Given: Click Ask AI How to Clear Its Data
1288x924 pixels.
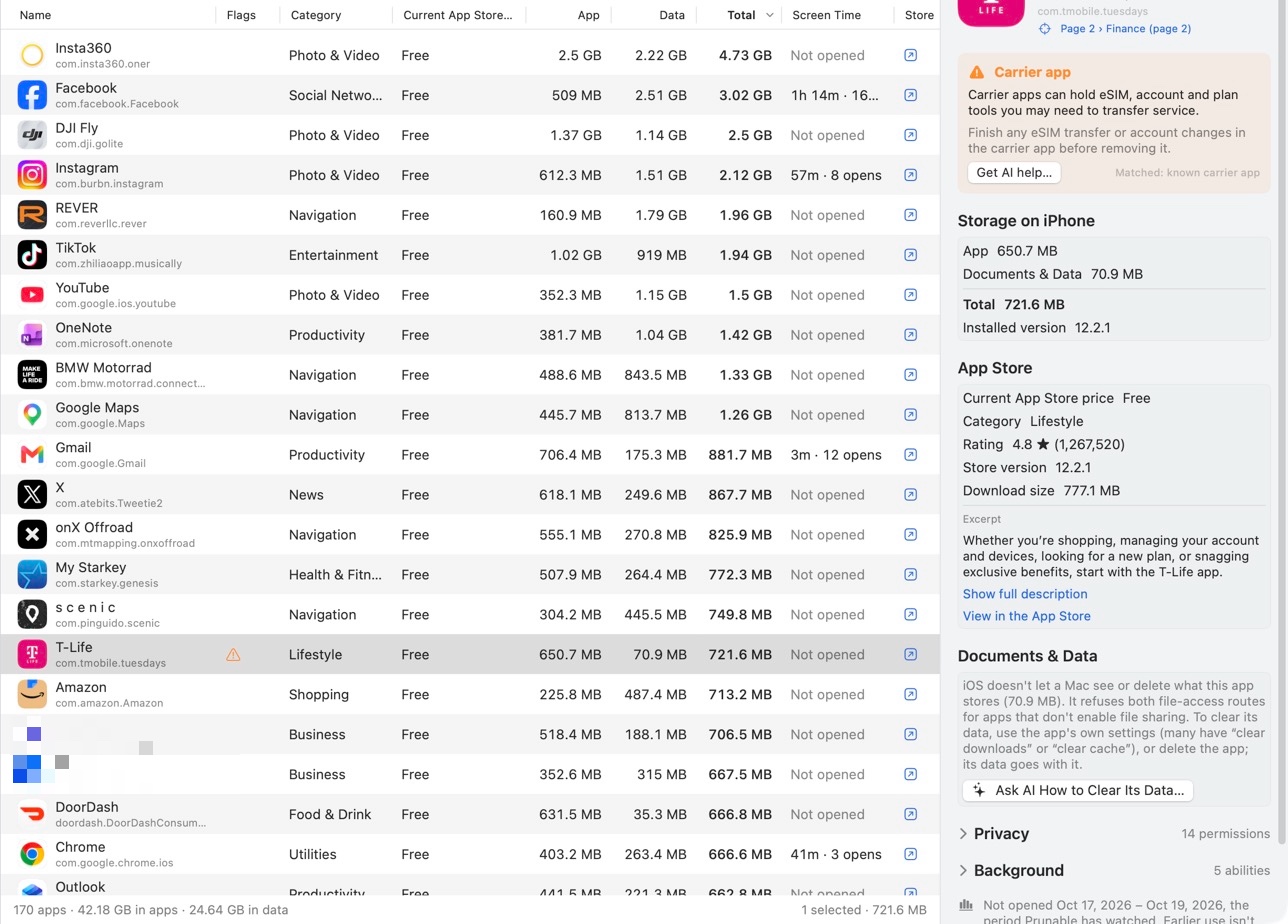Looking at the screenshot, I should click(1078, 791).
